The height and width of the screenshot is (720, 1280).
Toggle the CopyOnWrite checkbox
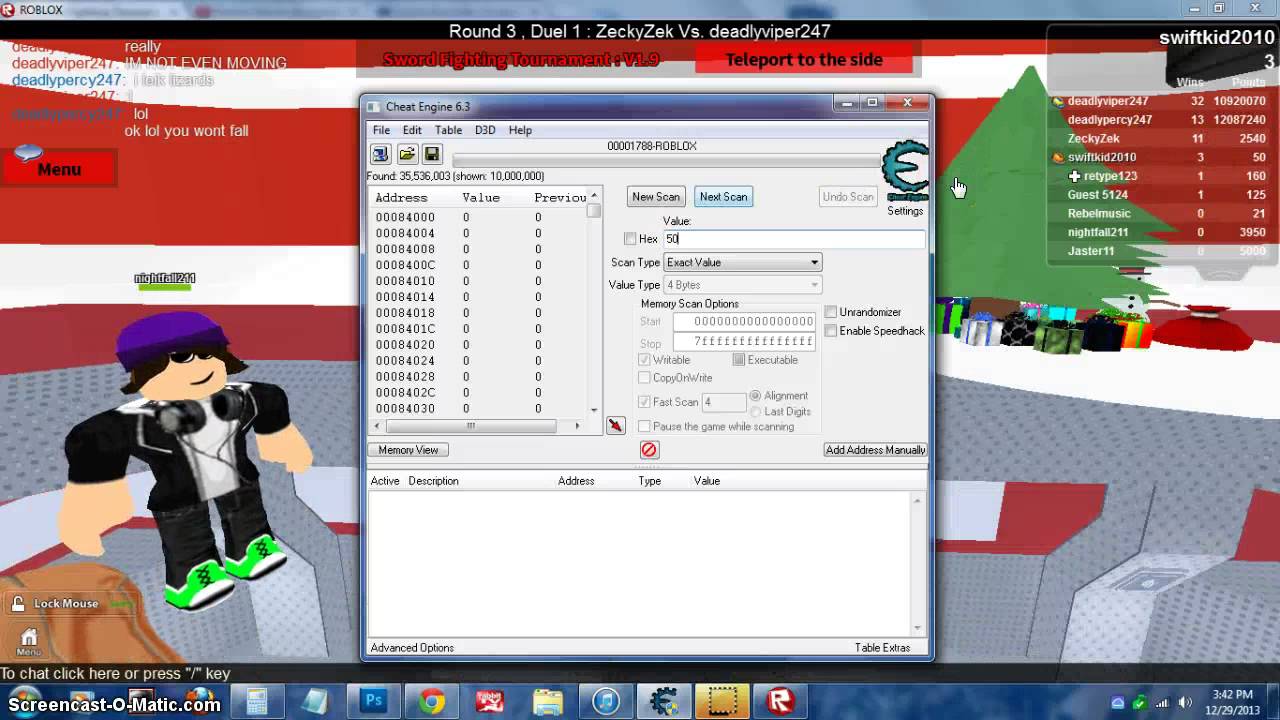[x=644, y=378]
